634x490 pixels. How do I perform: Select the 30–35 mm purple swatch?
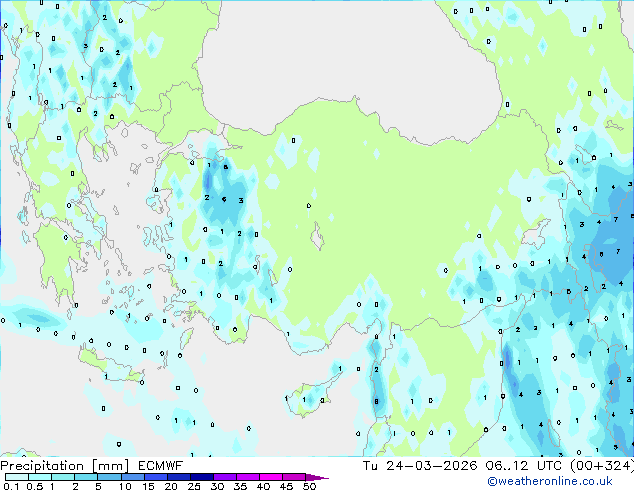click(x=225, y=477)
